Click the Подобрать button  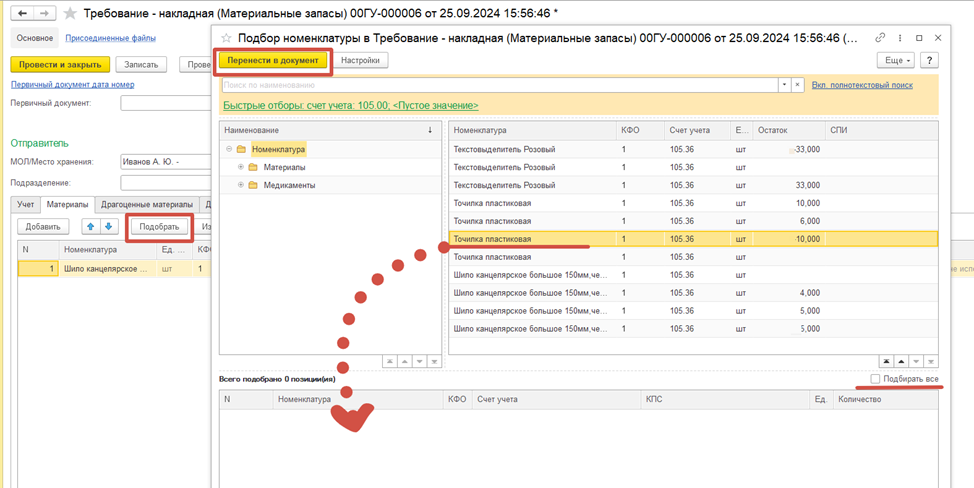click(x=160, y=227)
